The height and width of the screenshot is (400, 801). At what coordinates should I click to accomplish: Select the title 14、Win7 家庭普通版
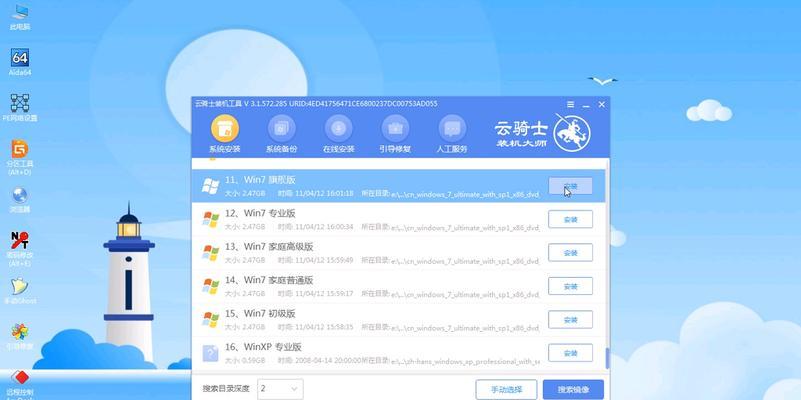click(x=269, y=280)
